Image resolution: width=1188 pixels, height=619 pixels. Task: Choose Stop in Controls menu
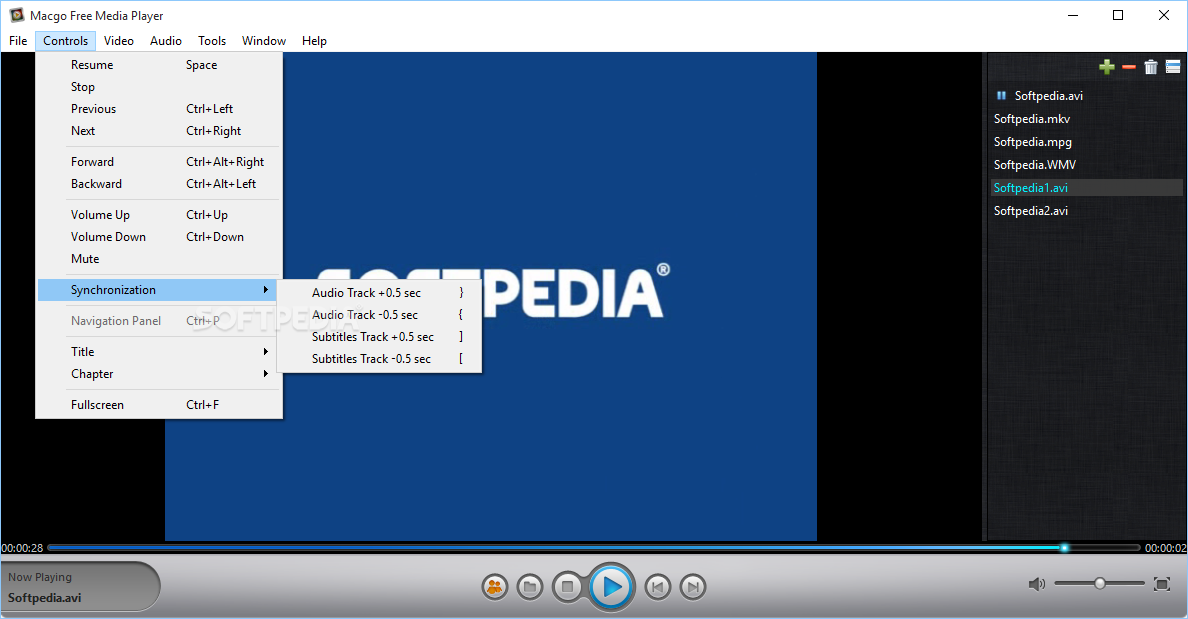point(159,87)
